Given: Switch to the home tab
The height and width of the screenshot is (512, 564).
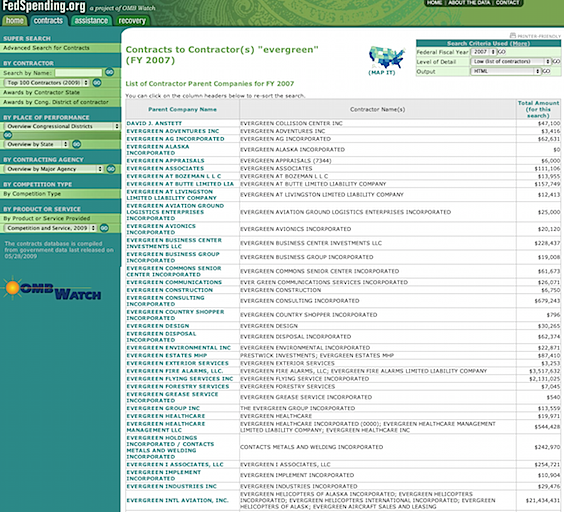Looking at the screenshot, I should 15,21.
